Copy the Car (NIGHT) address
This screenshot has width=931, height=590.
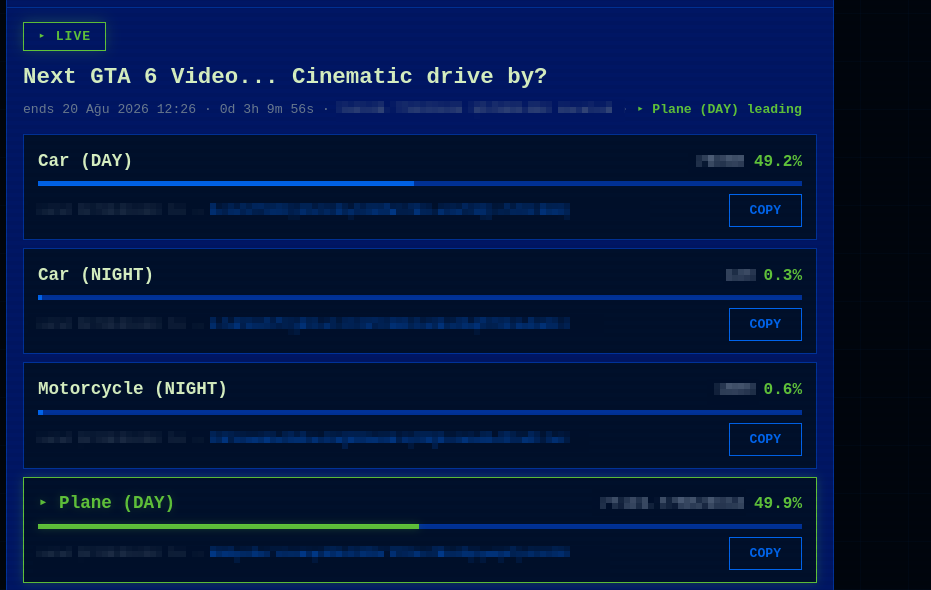pos(765,324)
